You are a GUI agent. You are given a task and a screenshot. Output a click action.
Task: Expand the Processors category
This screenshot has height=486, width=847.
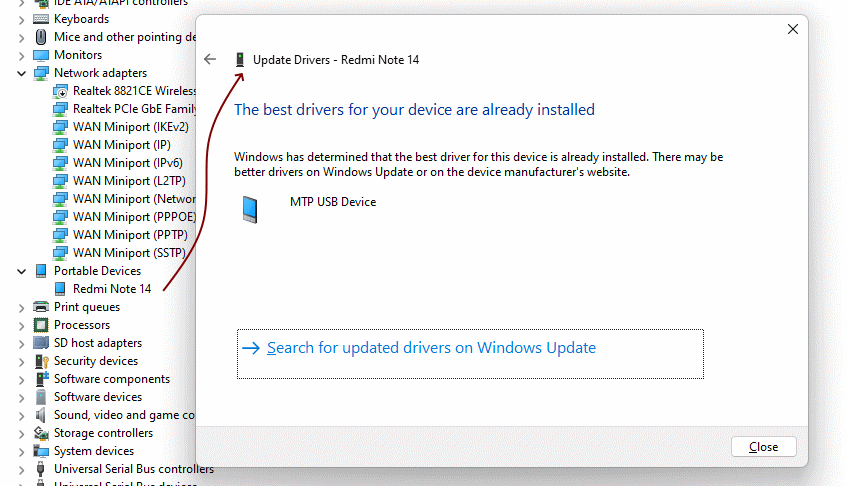21,326
